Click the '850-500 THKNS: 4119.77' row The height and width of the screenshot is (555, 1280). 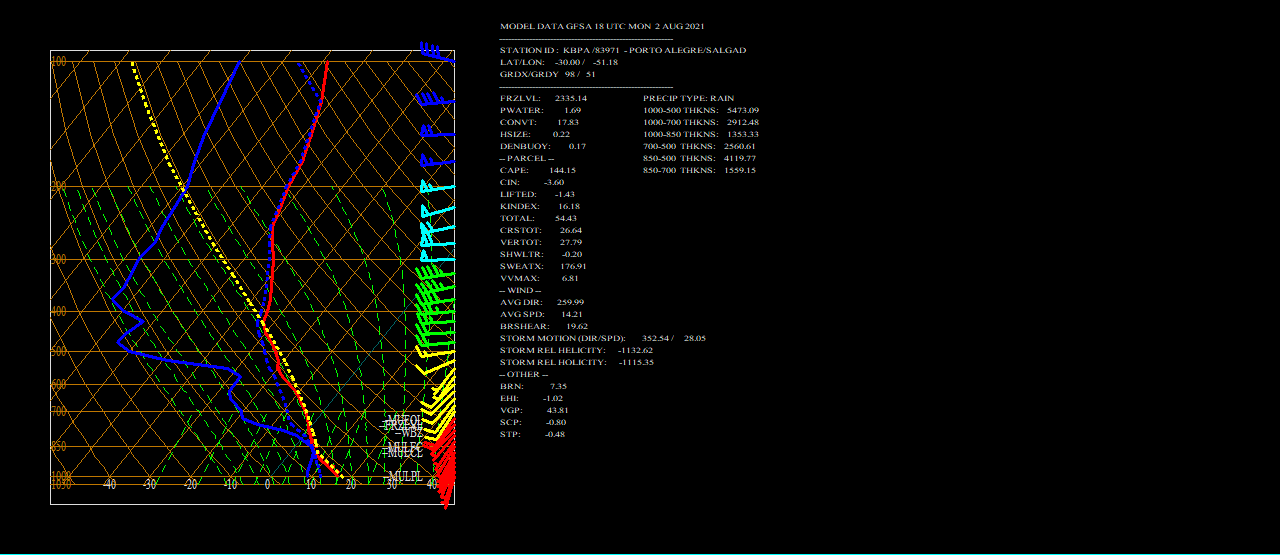[x=699, y=158]
